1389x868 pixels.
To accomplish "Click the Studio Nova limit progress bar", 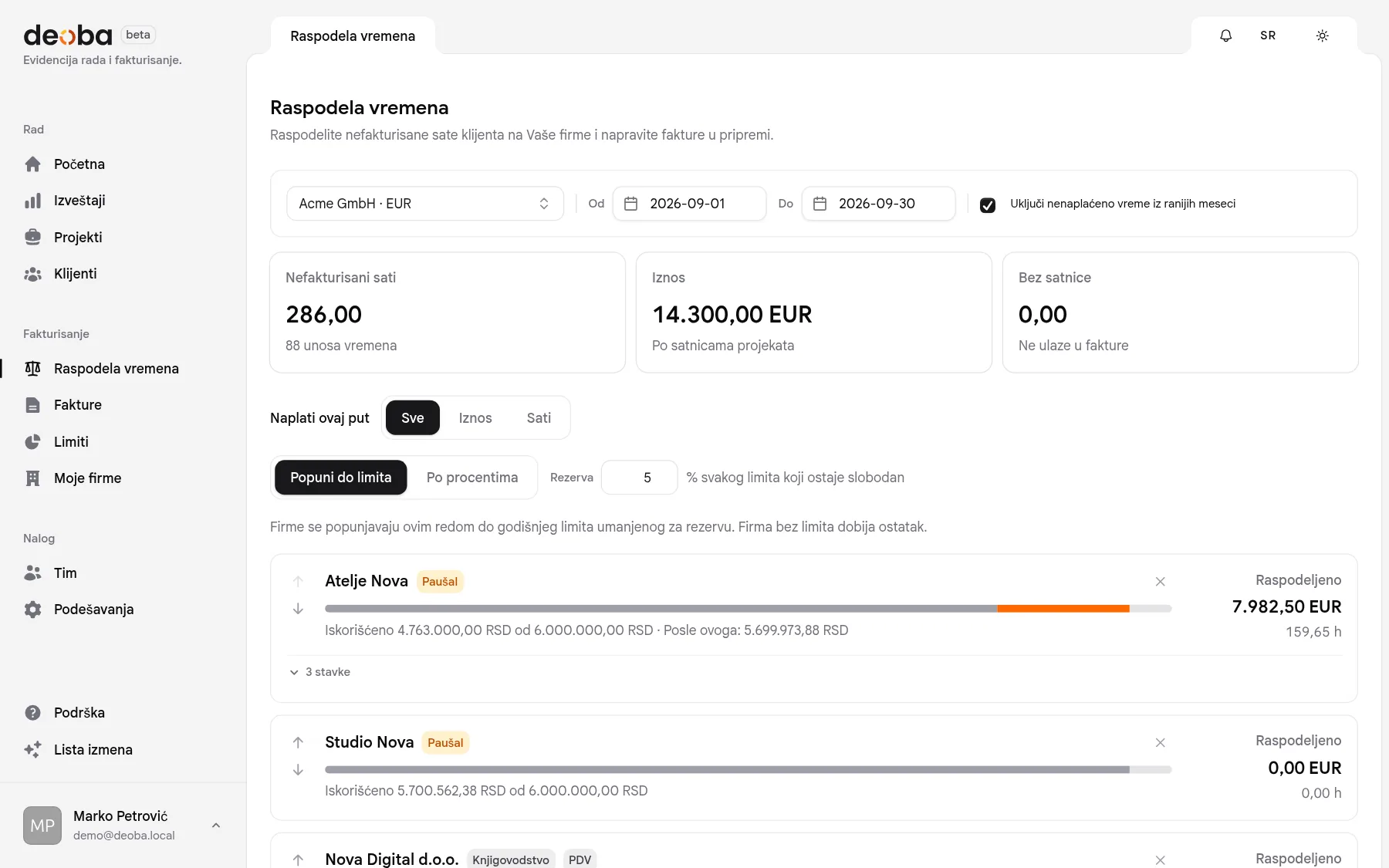I will pyautogui.click(x=748, y=770).
